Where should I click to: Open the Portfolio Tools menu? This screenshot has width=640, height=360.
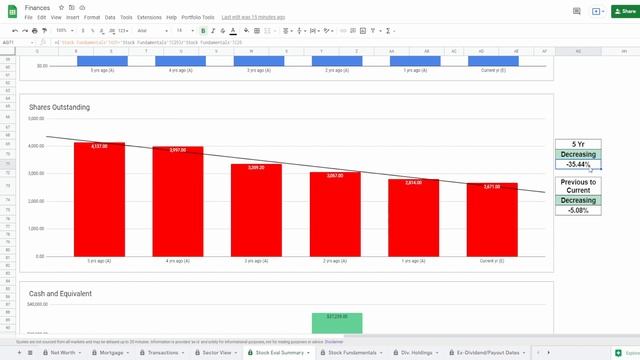pyautogui.click(x=198, y=18)
